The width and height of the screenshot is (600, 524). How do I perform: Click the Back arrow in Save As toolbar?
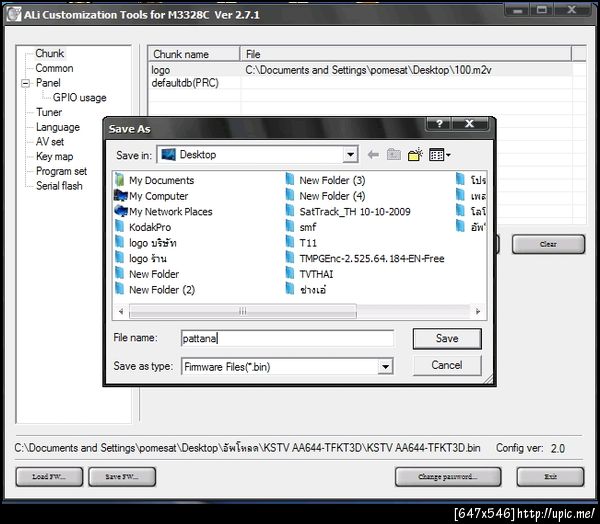373,155
